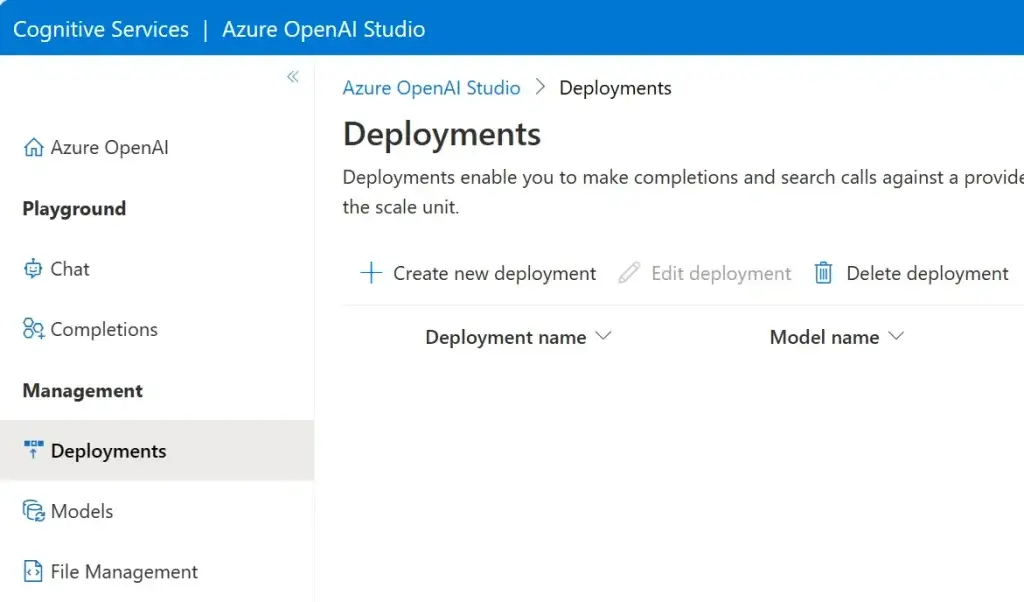Expand the Deployment name chevron
The height and width of the screenshot is (602, 1024).
(603, 336)
